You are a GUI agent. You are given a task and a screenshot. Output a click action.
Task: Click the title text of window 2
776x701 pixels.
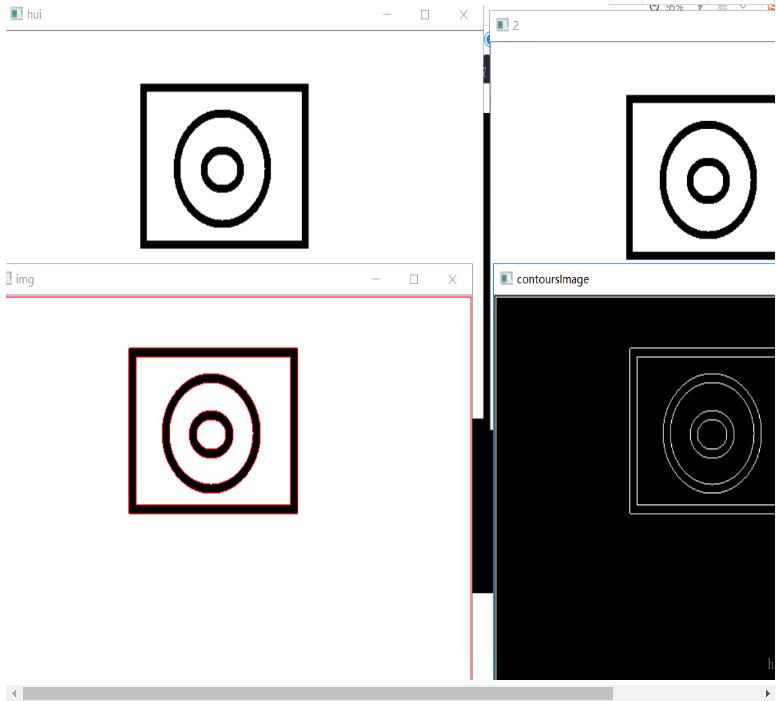(x=516, y=26)
